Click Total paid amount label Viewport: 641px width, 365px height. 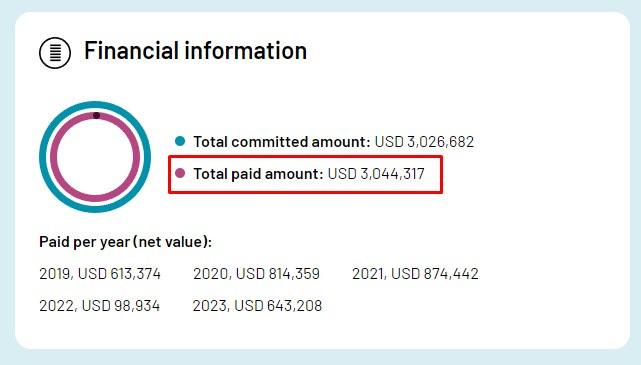coord(258,174)
